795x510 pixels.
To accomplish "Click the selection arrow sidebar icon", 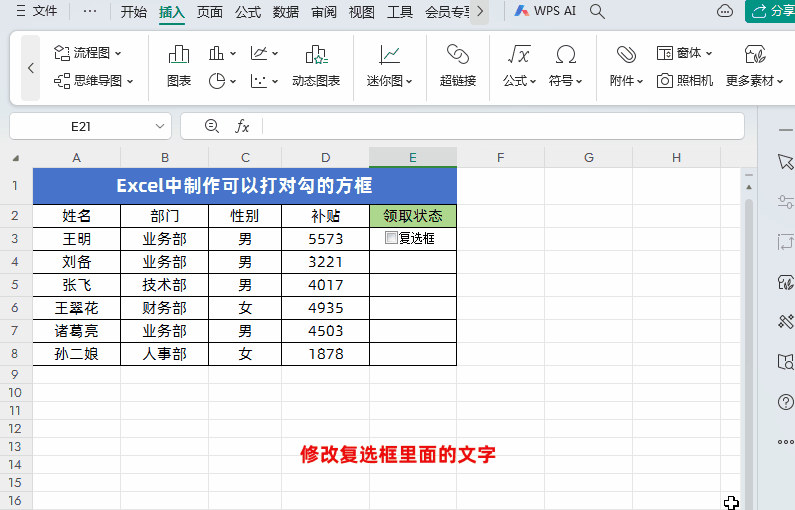I will pyautogui.click(x=785, y=162).
